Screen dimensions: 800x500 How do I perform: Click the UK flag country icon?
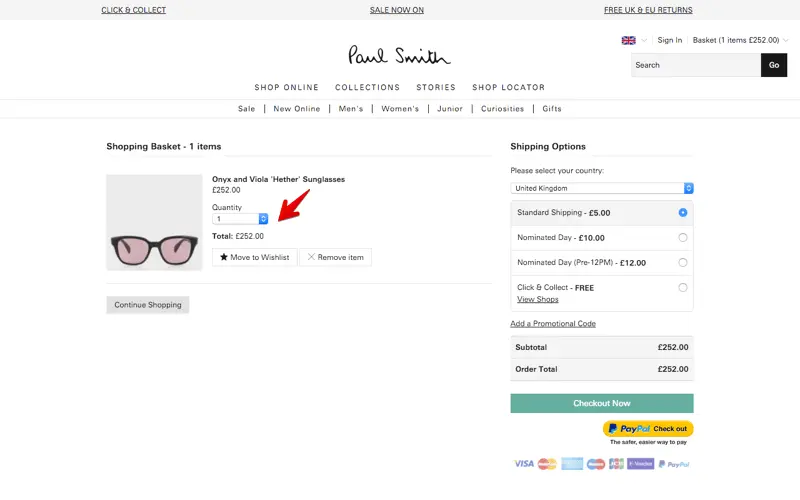(628, 40)
